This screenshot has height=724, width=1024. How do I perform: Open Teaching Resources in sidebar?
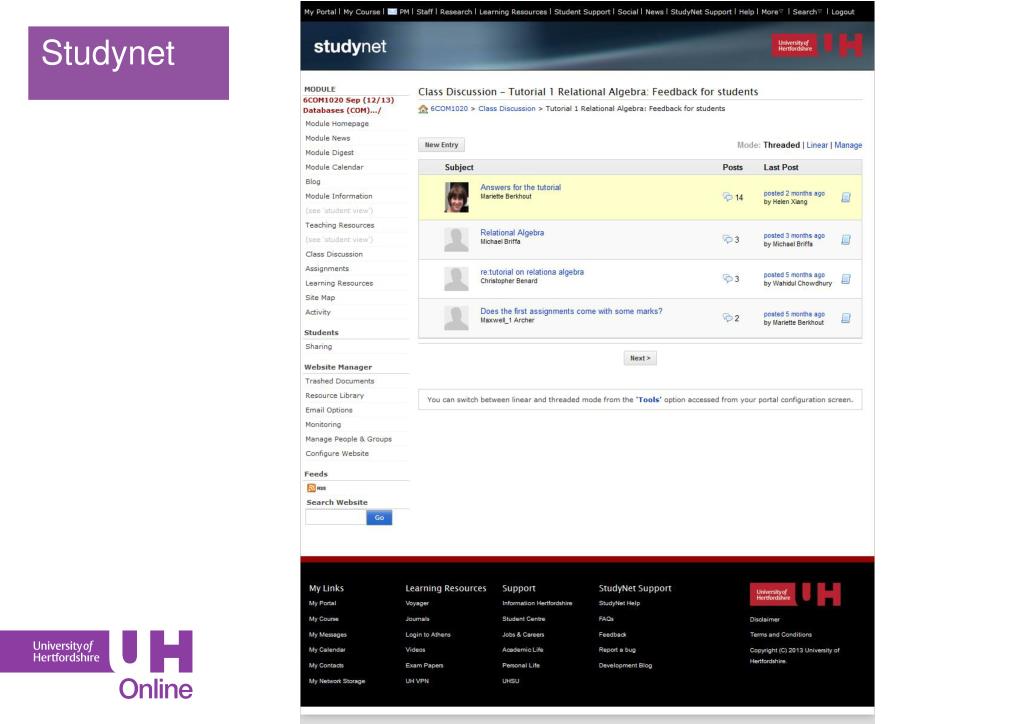click(x=340, y=225)
